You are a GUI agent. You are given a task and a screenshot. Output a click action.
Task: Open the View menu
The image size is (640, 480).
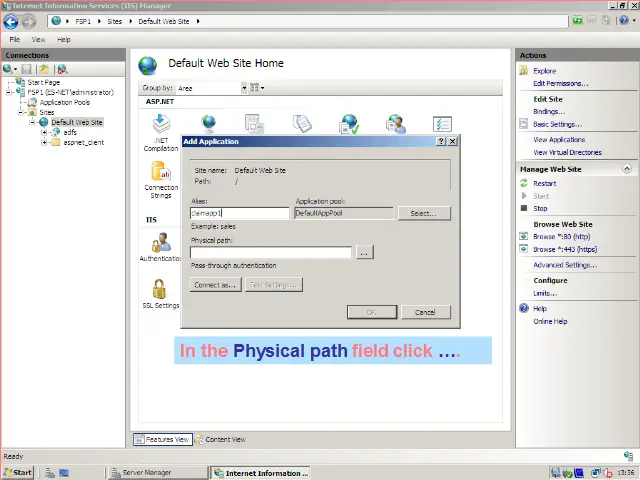click(38, 40)
